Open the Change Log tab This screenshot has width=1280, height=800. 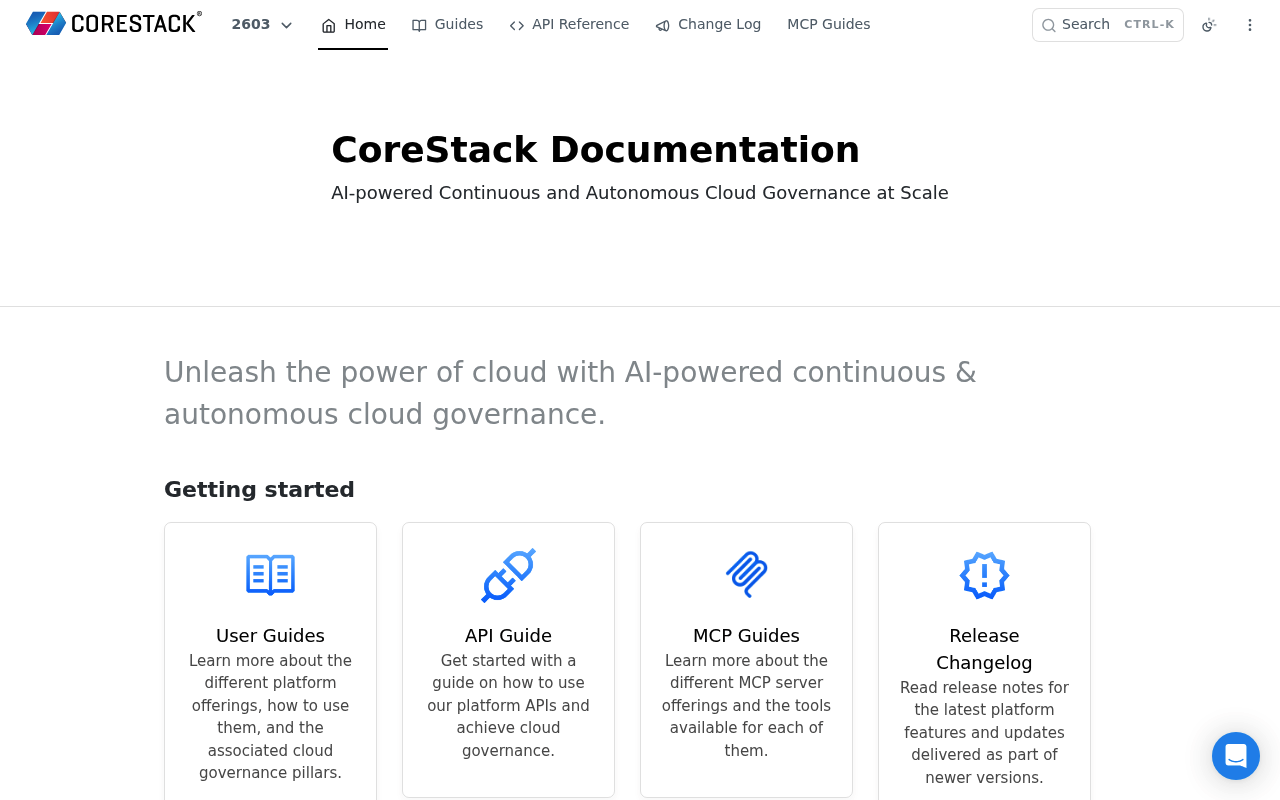pos(708,25)
